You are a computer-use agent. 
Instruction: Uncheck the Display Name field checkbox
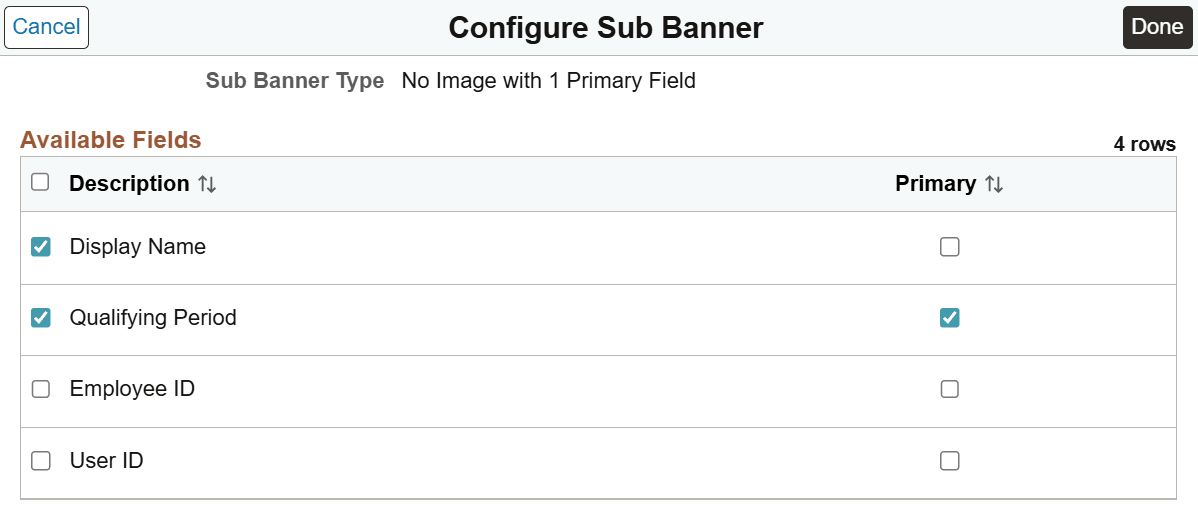pyautogui.click(x=41, y=247)
